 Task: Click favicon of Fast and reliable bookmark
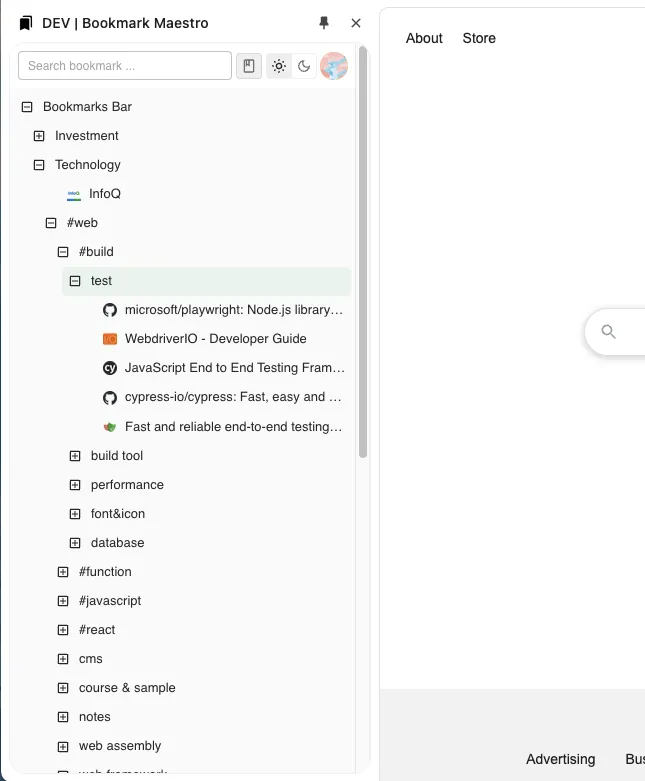click(110, 426)
